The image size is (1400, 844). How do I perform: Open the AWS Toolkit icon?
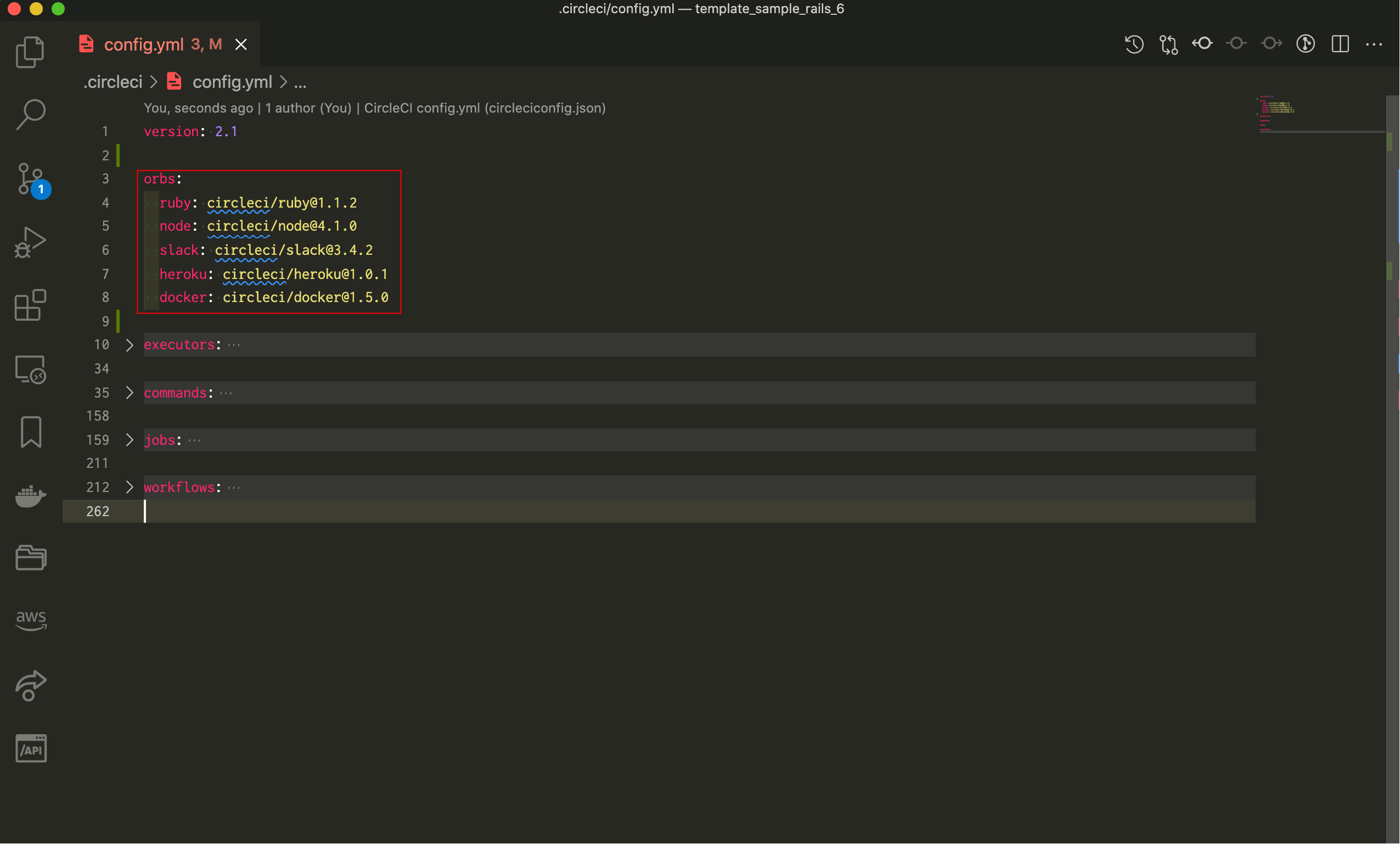(x=30, y=619)
